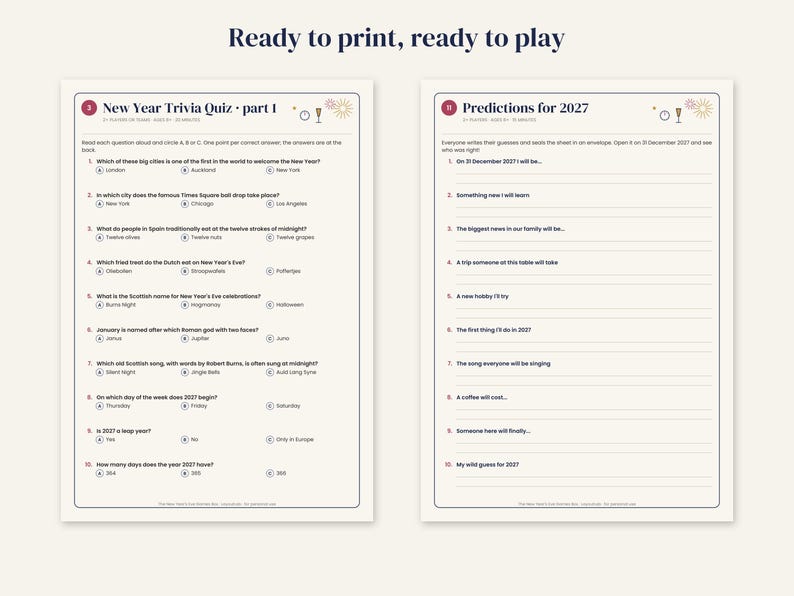Click the question 'How many days does the year 2027 have?'
The height and width of the screenshot is (596, 794).
[155, 464]
